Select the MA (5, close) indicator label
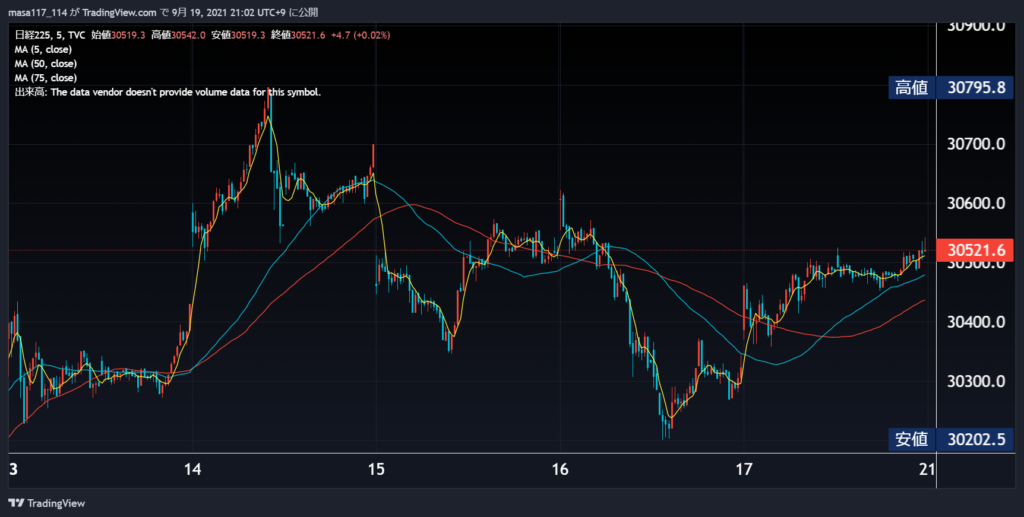This screenshot has width=1024, height=517. 43,50
